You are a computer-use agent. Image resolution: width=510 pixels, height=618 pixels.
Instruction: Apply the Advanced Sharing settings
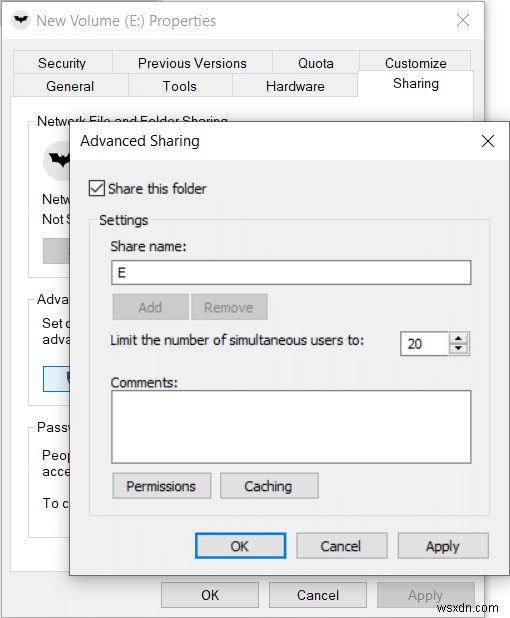click(x=443, y=546)
